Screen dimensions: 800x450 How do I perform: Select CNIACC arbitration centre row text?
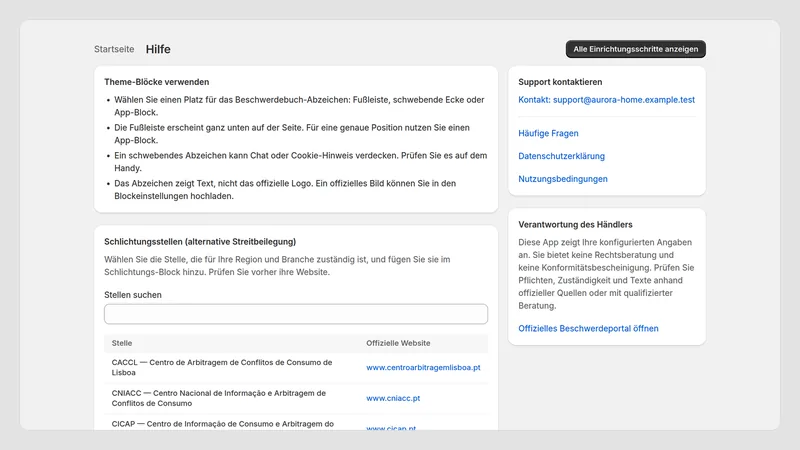(218, 398)
